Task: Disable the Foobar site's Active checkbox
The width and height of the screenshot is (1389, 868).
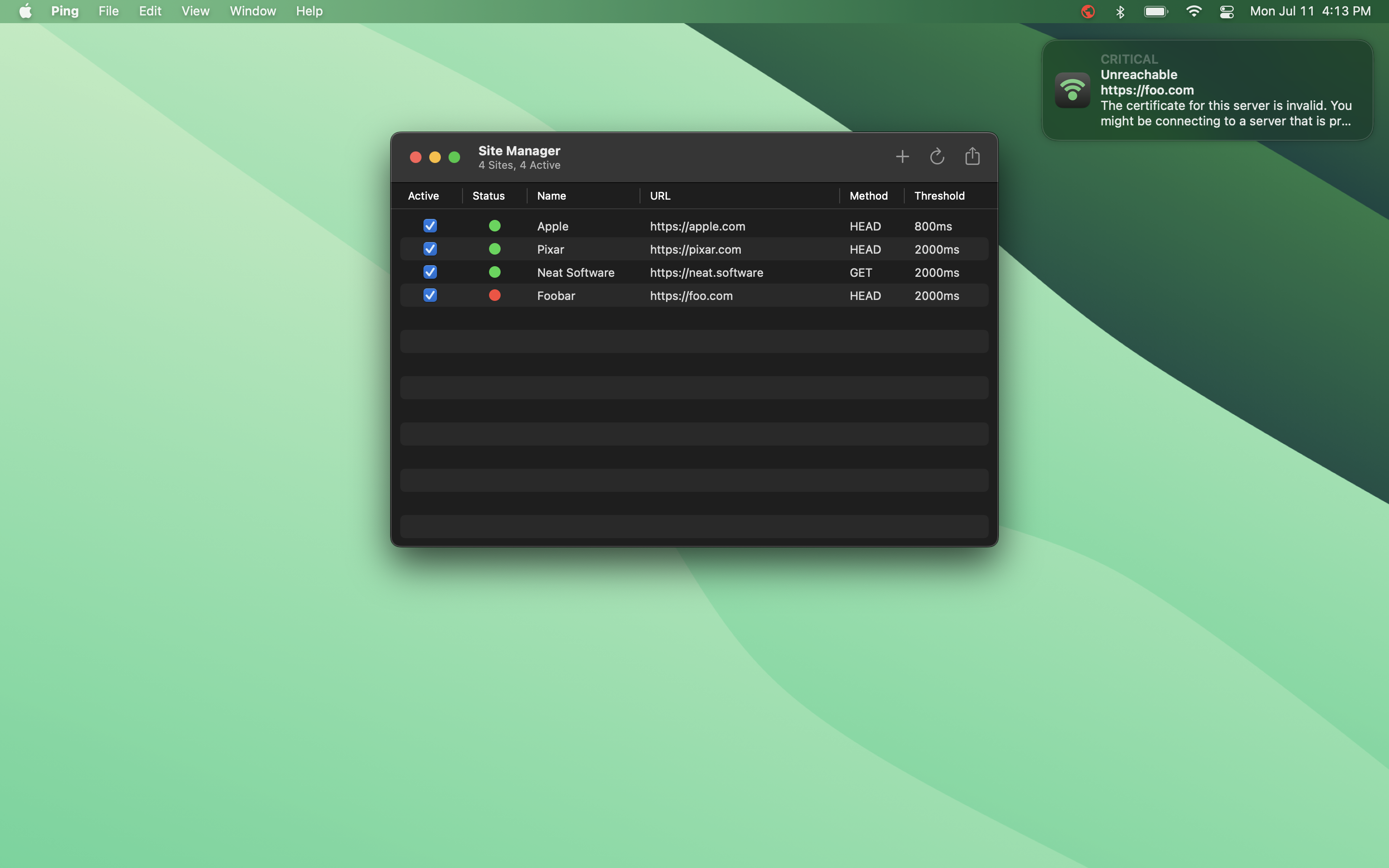Action: click(x=430, y=295)
